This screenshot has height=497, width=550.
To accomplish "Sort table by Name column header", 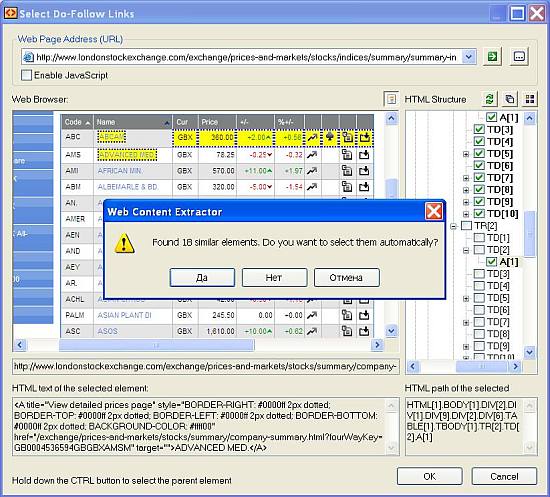I will [133, 122].
